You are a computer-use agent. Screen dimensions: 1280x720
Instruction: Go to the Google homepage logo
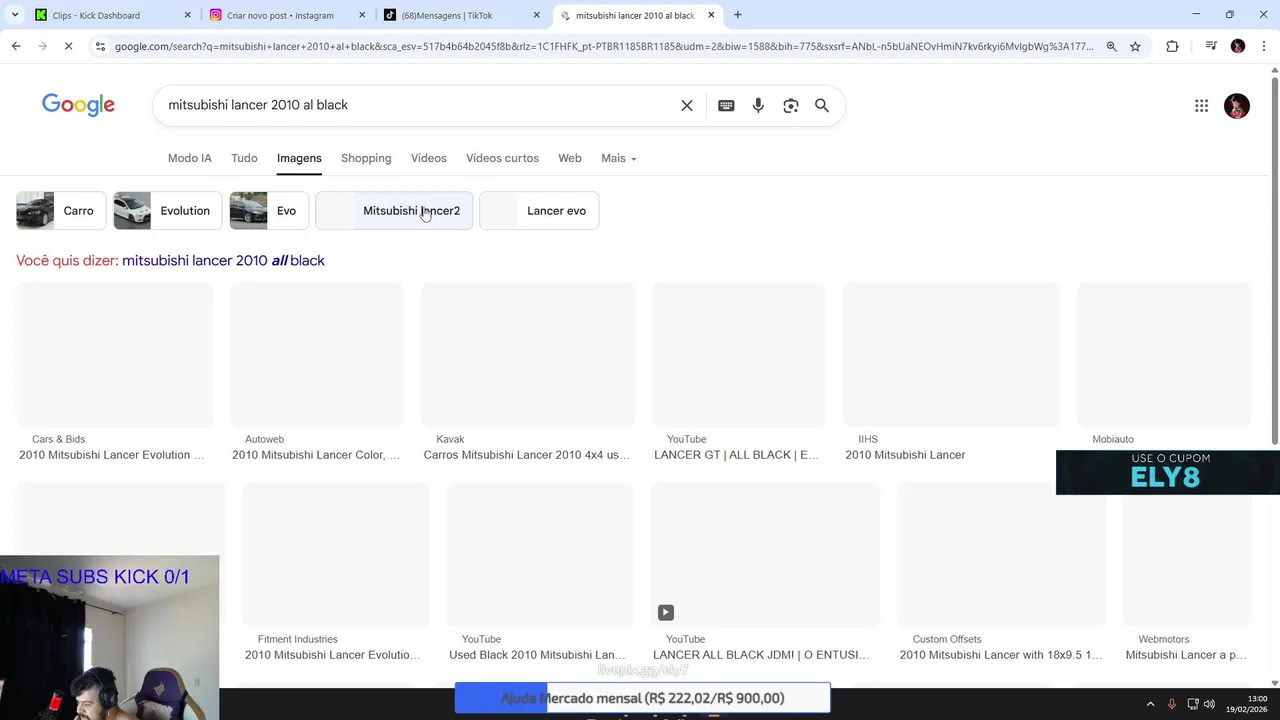tap(78, 105)
